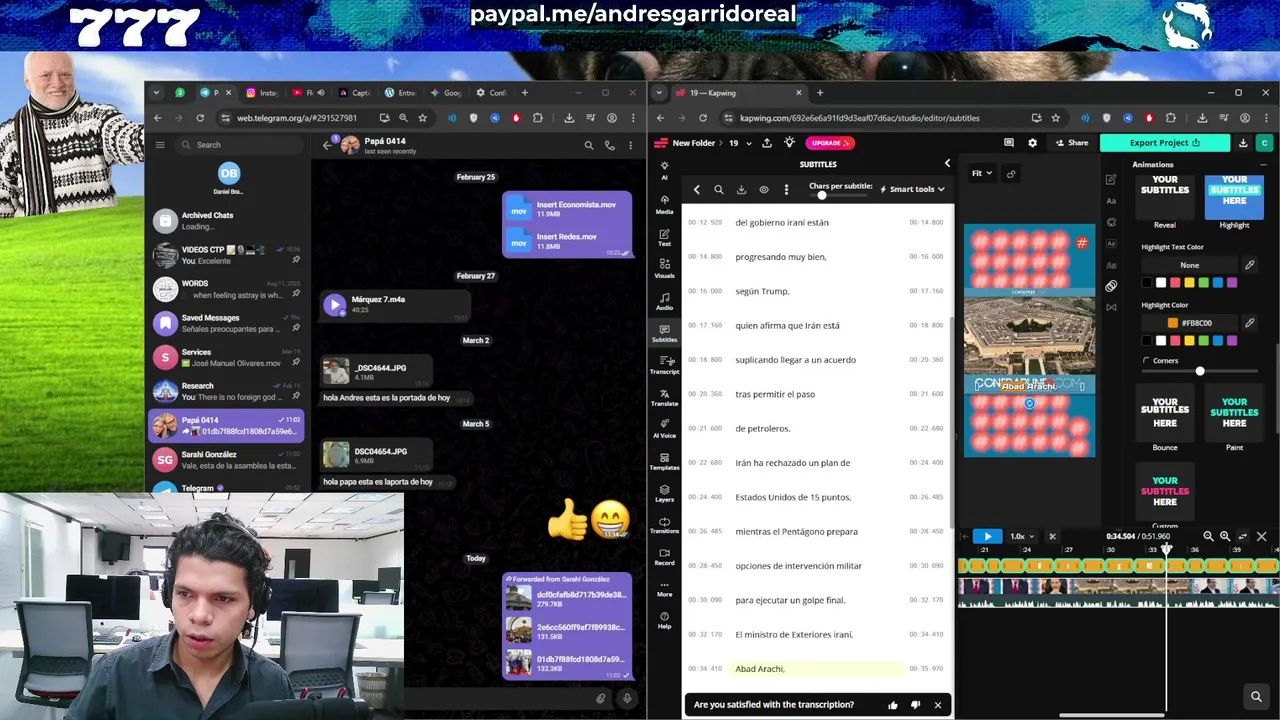Viewport: 1280px width, 720px height.
Task: Open Chrome tab search dropdown in Telegram window
Action: [x=156, y=93]
